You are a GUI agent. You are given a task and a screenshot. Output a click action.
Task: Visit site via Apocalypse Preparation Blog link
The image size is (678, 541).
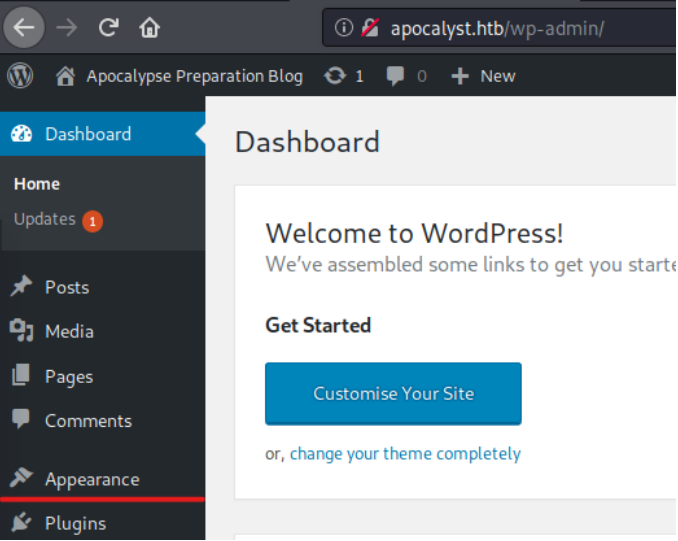[195, 77]
